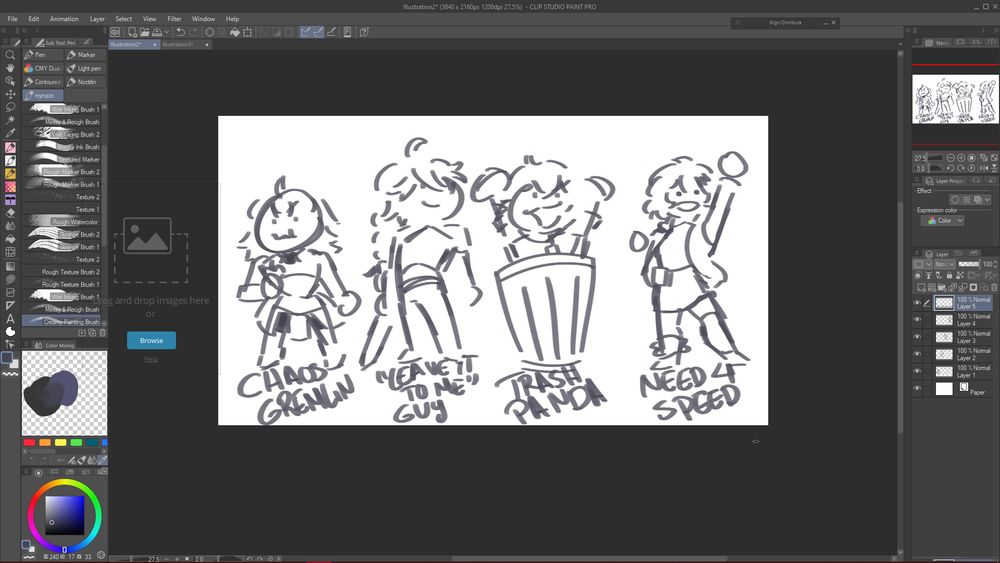Open the Filter menu
1000x563 pixels.
[x=174, y=18]
